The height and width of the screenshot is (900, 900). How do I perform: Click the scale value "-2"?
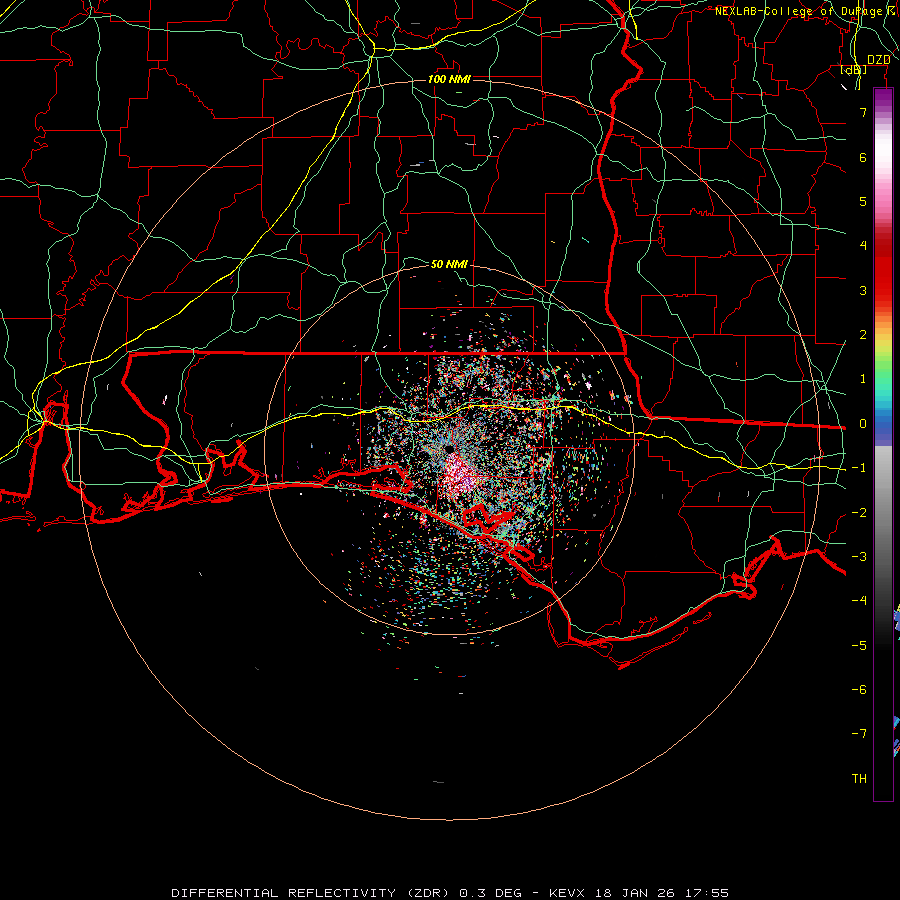(x=859, y=513)
